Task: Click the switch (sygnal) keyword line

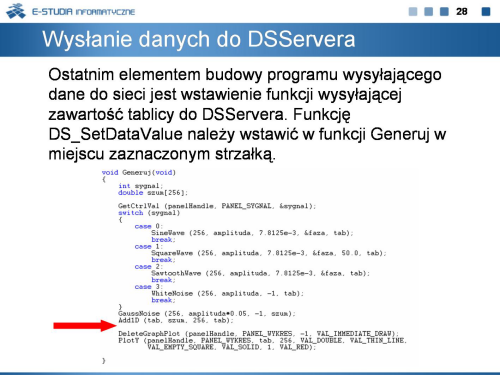Action: [149, 213]
